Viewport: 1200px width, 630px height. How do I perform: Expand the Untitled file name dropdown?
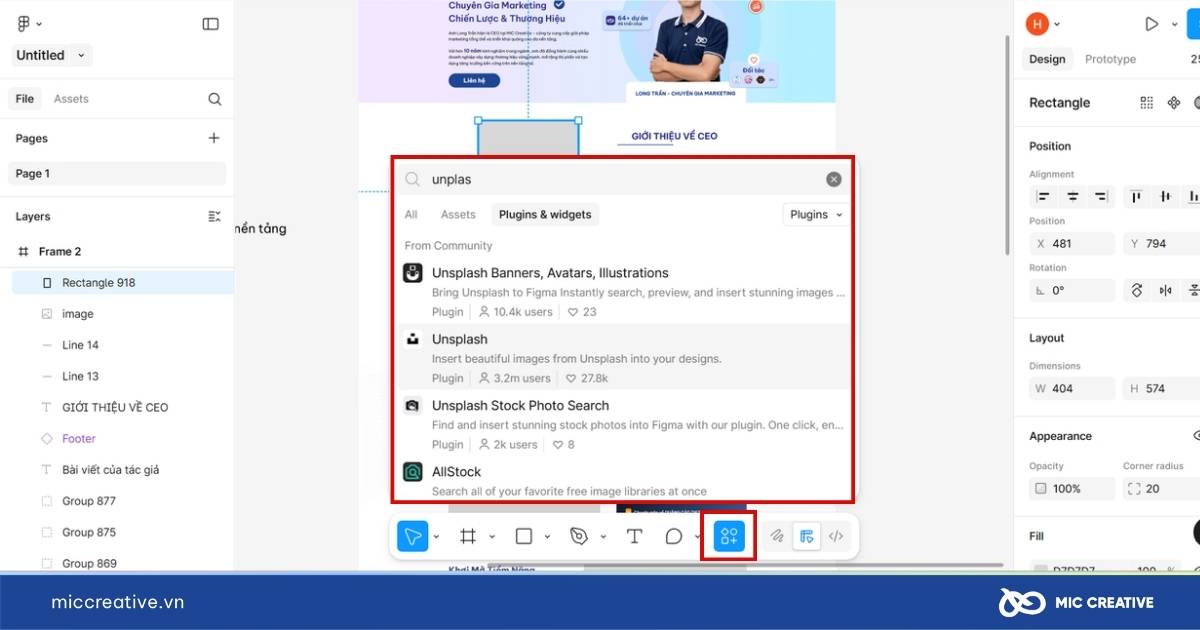point(81,56)
